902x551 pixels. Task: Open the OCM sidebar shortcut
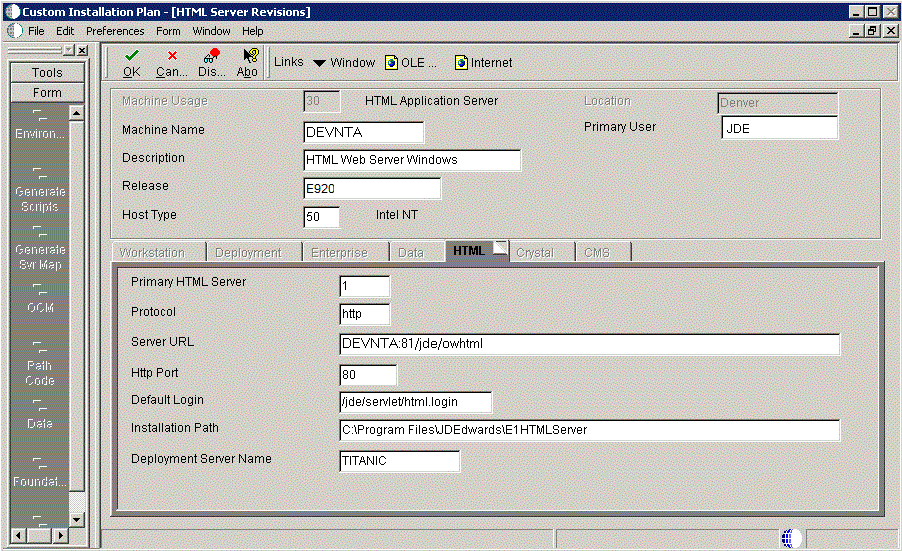pyautogui.click(x=40, y=299)
